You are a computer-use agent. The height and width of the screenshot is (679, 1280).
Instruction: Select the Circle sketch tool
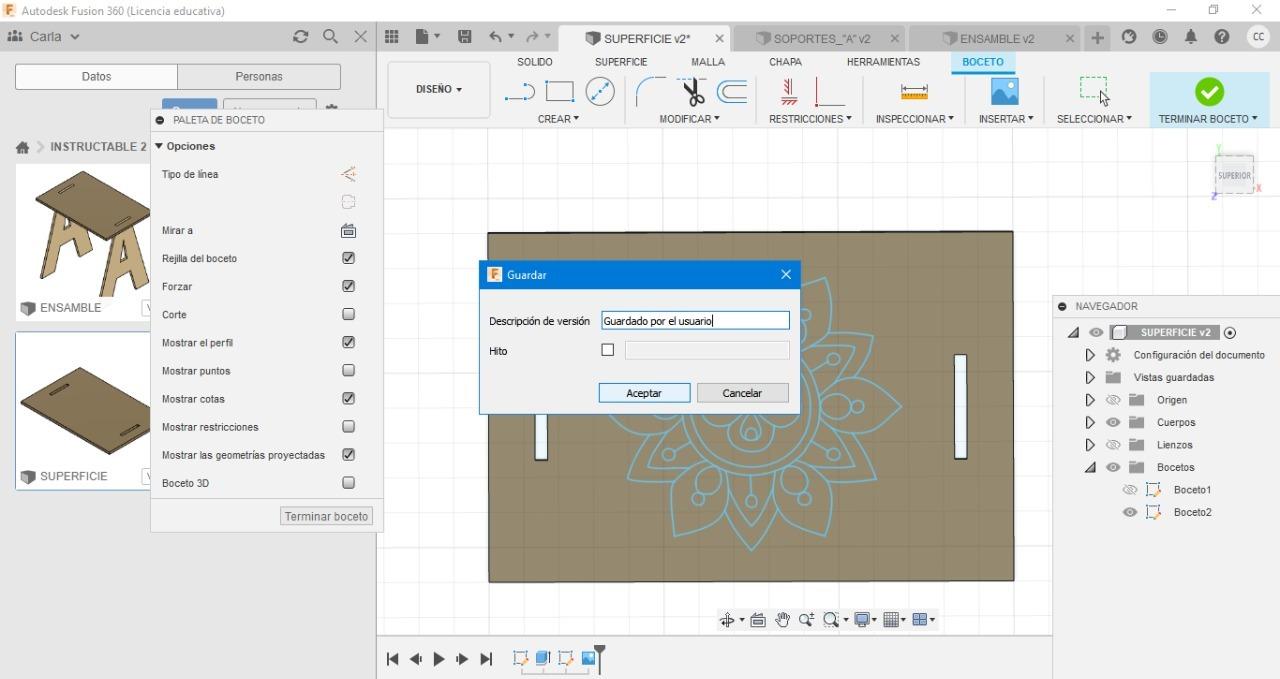pyautogui.click(x=599, y=92)
